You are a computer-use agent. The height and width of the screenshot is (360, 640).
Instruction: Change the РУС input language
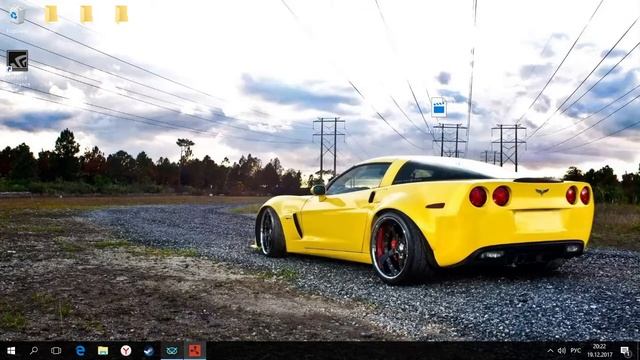pos(576,351)
